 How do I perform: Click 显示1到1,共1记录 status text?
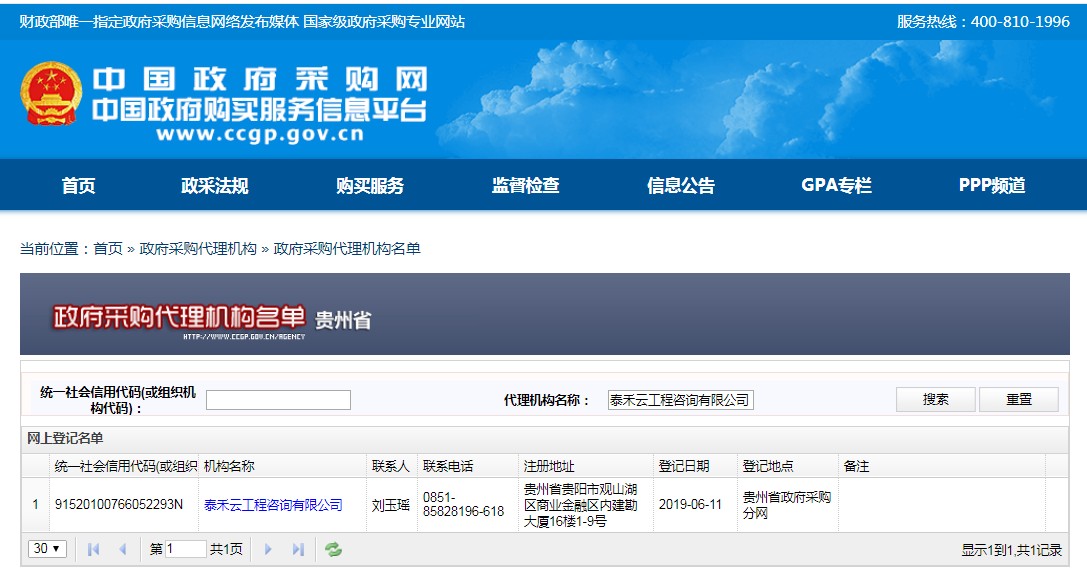pos(1011,550)
